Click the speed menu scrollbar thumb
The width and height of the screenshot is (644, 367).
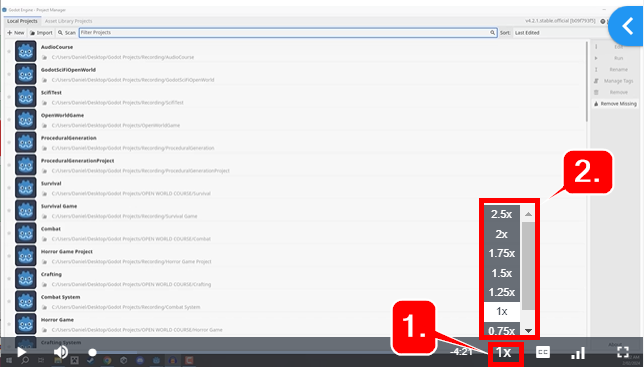(x=528, y=266)
